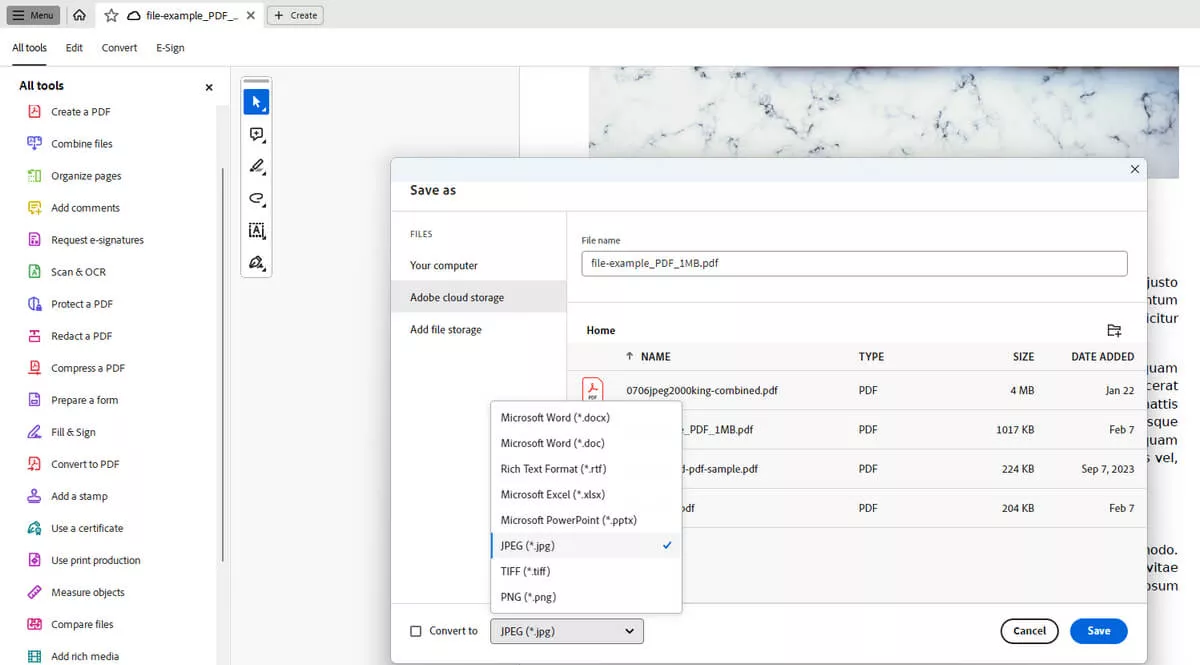Sort files by the NAME column header

[x=655, y=356]
